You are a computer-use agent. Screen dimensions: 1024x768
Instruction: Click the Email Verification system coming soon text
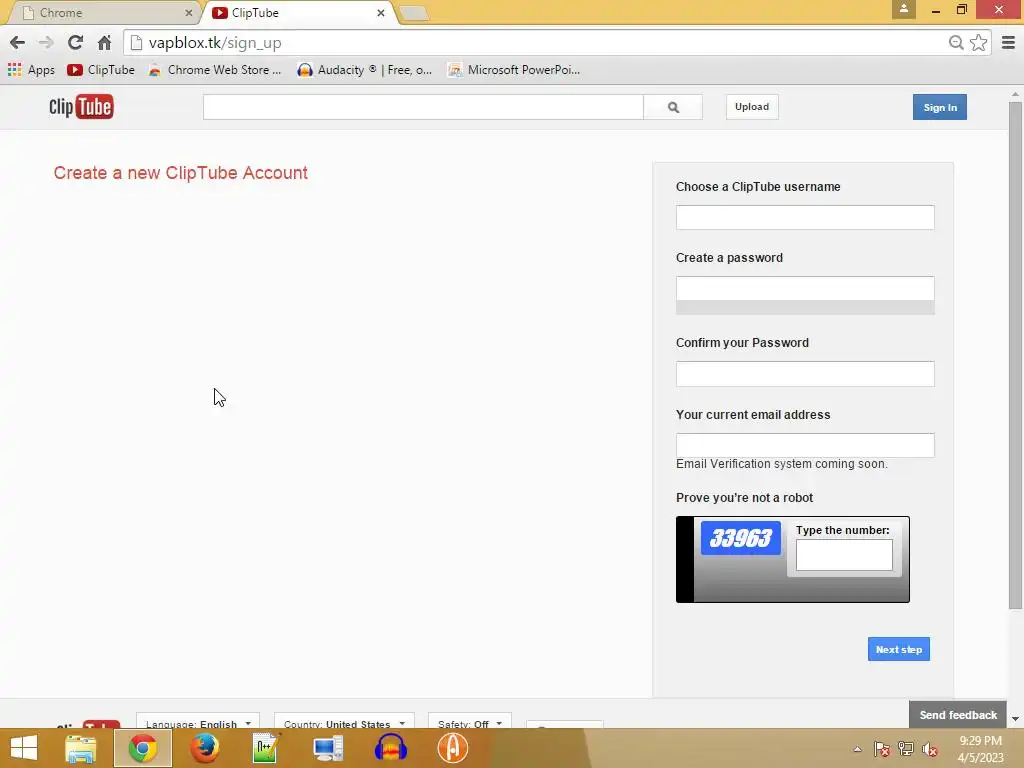click(x=782, y=464)
